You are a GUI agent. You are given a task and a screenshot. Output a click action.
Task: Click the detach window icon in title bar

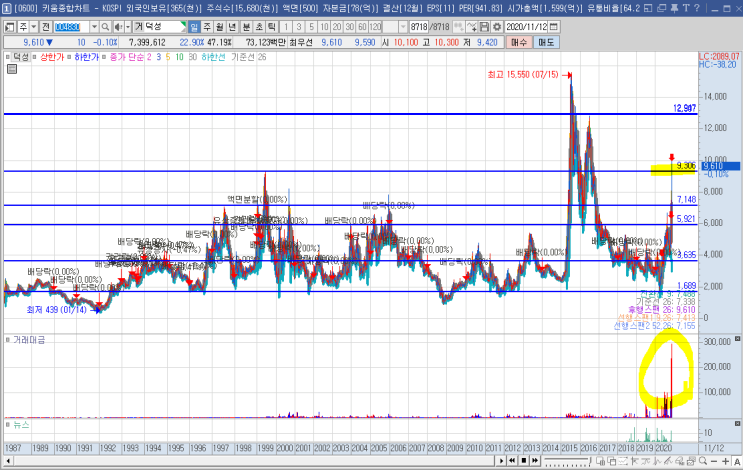click(661, 8)
